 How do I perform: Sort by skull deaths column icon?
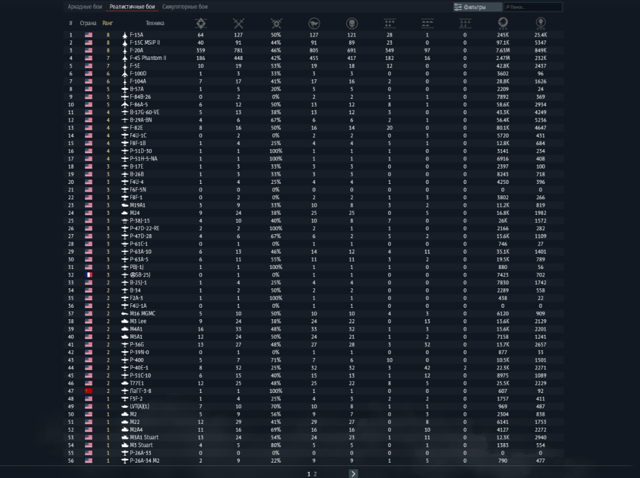coord(352,23)
